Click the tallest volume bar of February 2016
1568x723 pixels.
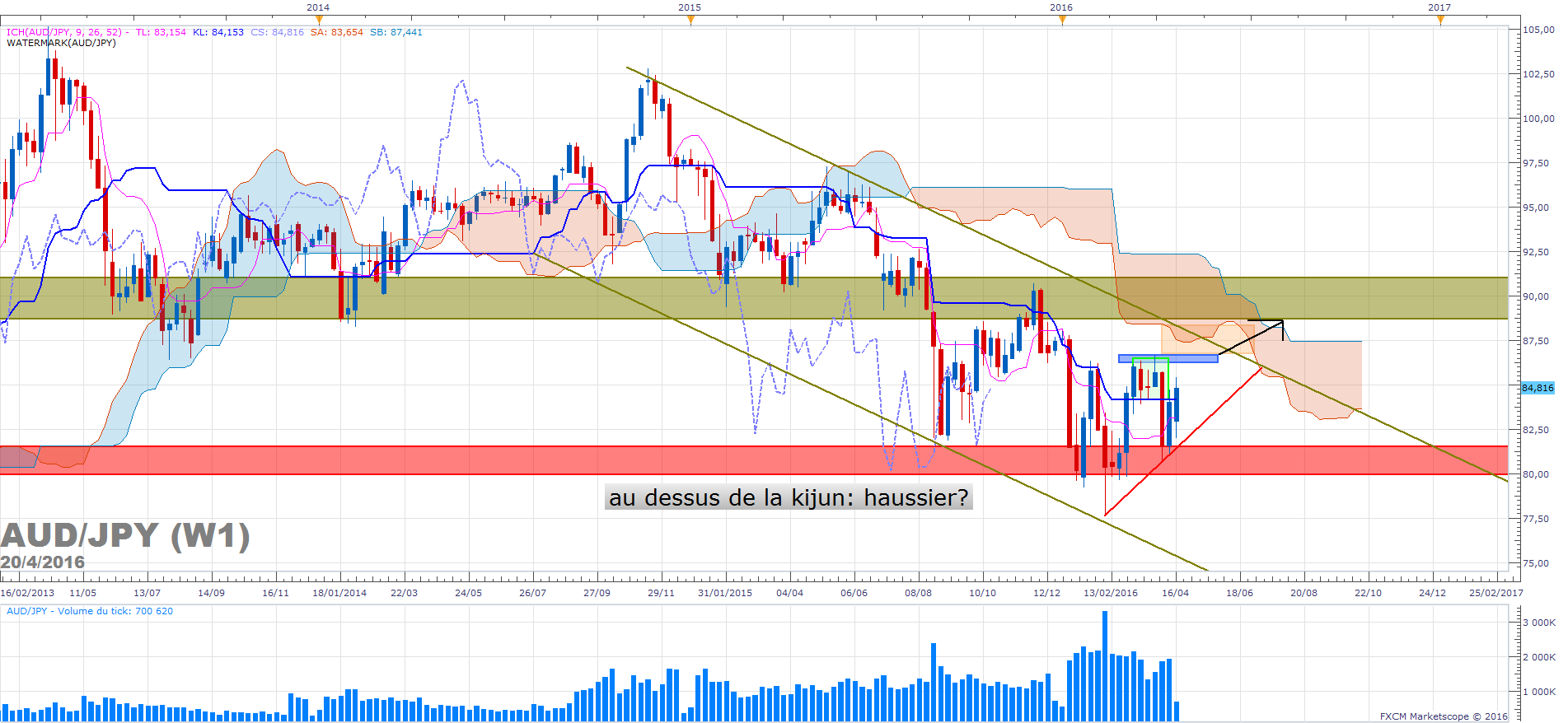click(x=1105, y=665)
